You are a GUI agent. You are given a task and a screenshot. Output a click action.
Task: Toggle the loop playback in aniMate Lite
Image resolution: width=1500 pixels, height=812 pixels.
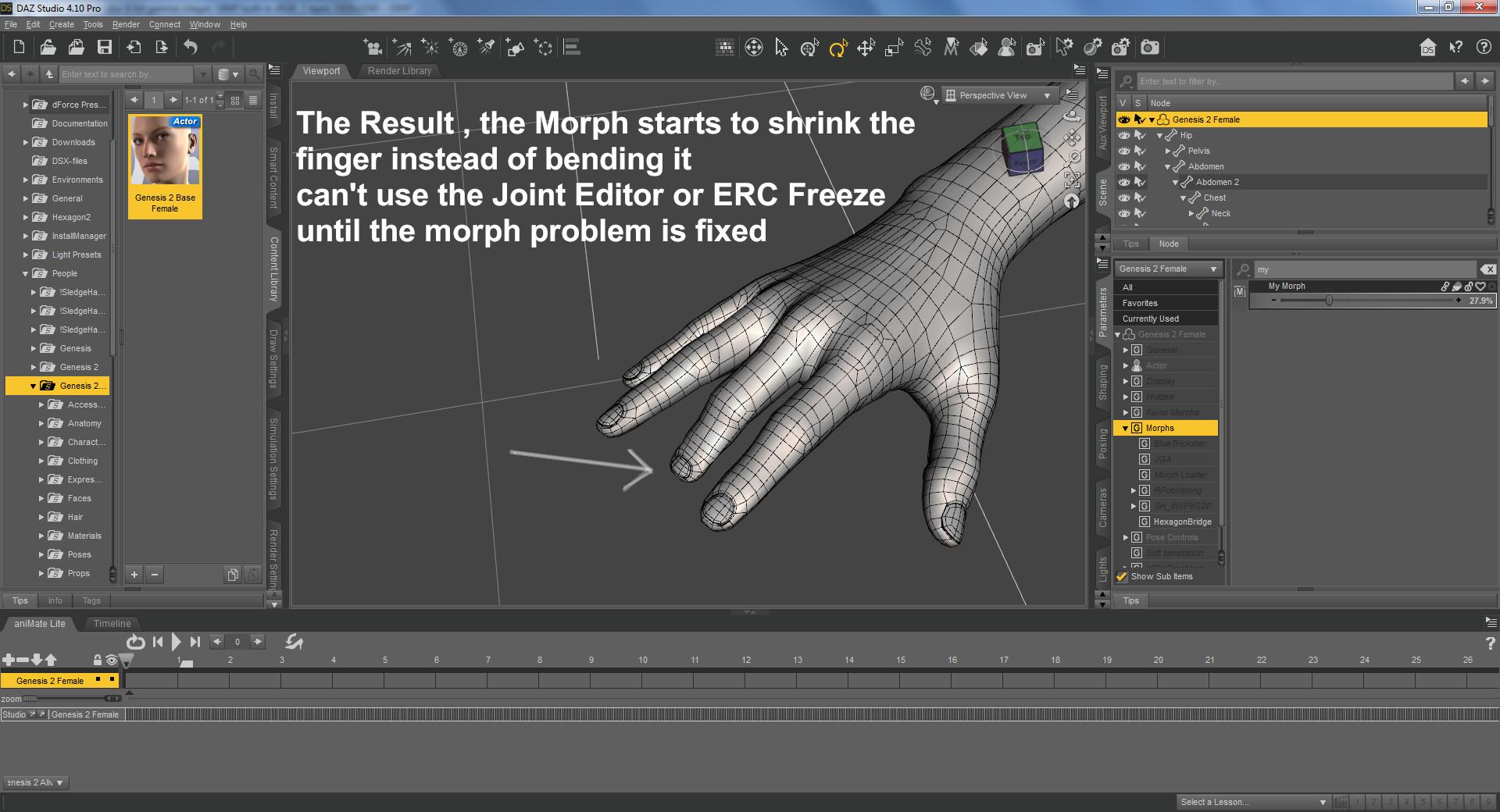coord(135,642)
